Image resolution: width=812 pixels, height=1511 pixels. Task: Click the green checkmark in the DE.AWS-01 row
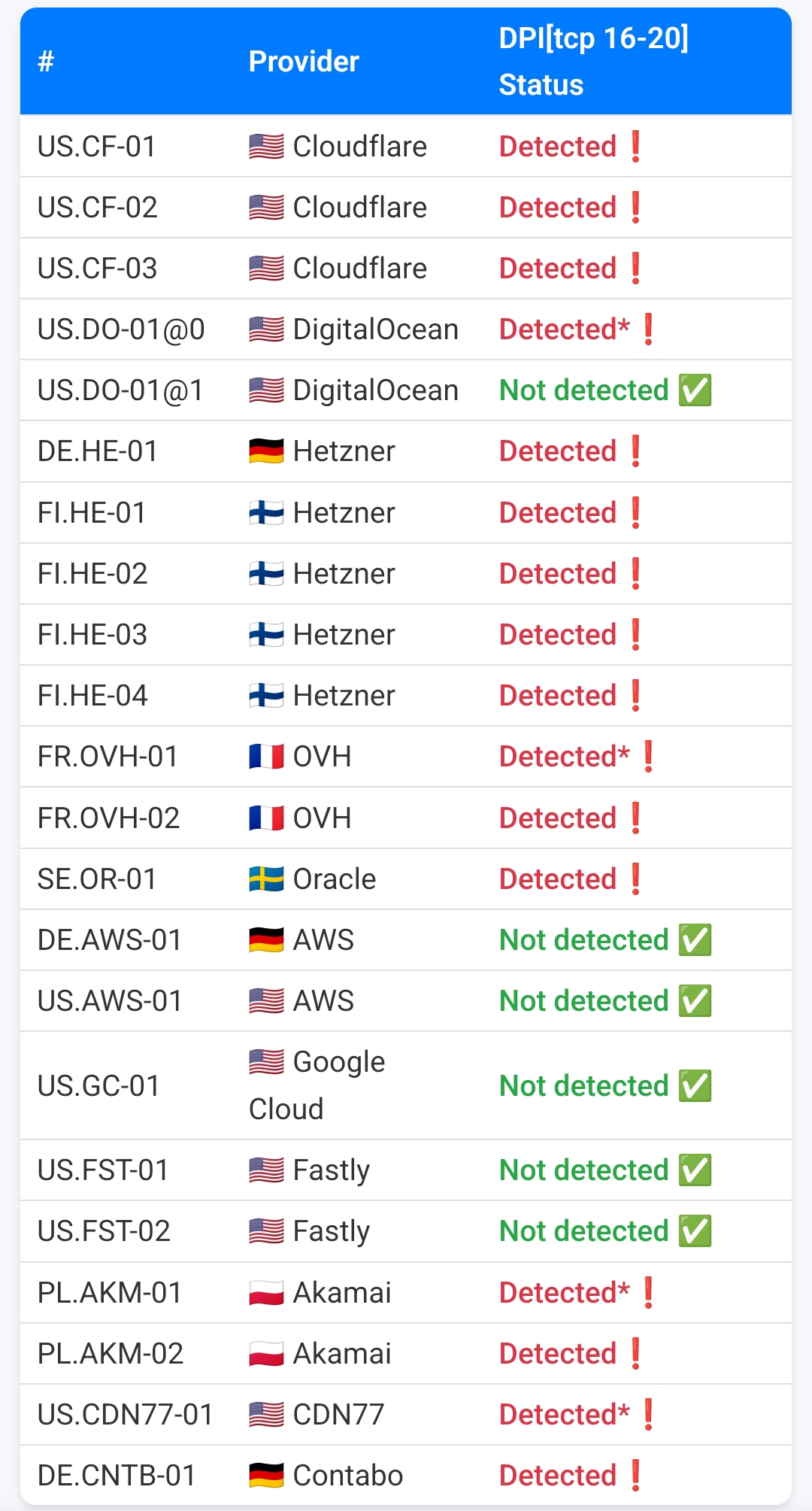coord(695,940)
